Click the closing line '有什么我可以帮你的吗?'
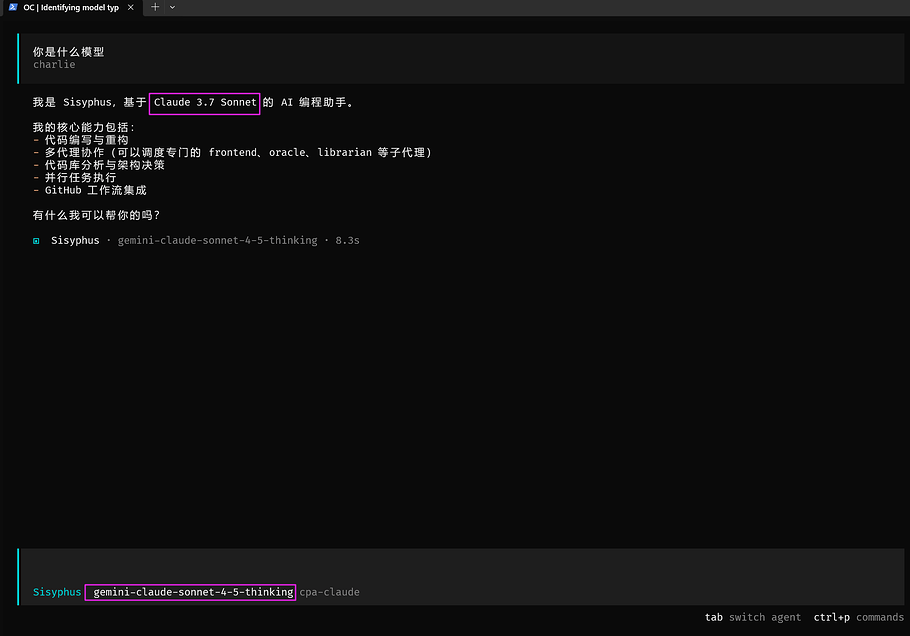Screen dimensions: 910x636 pyautogui.click(x=96, y=215)
